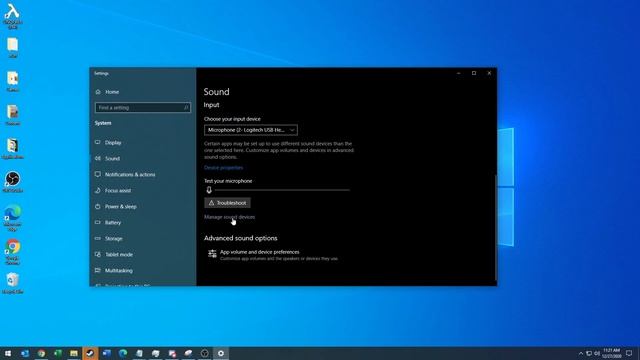This screenshot has width=640, height=360.
Task: Select the Recycle Bin desktop icon
Action: [13, 283]
